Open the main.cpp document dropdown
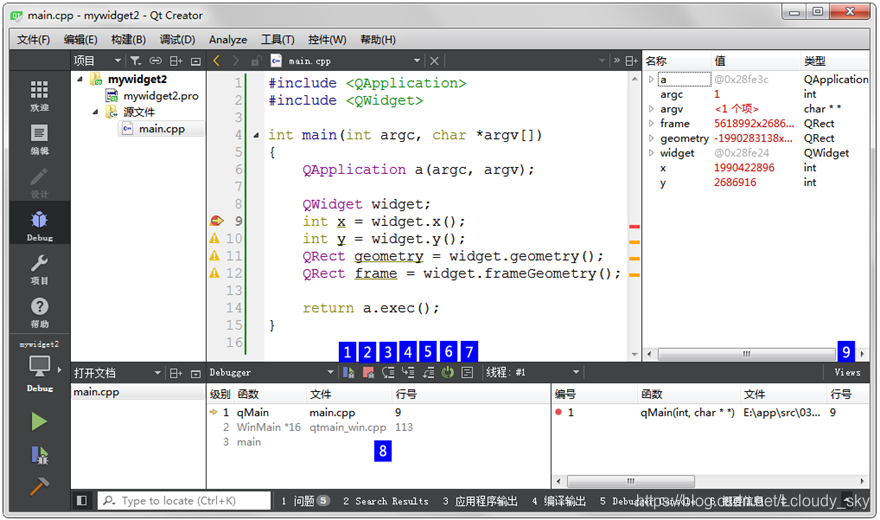Viewport: 880px width, 520px height. coord(417,61)
